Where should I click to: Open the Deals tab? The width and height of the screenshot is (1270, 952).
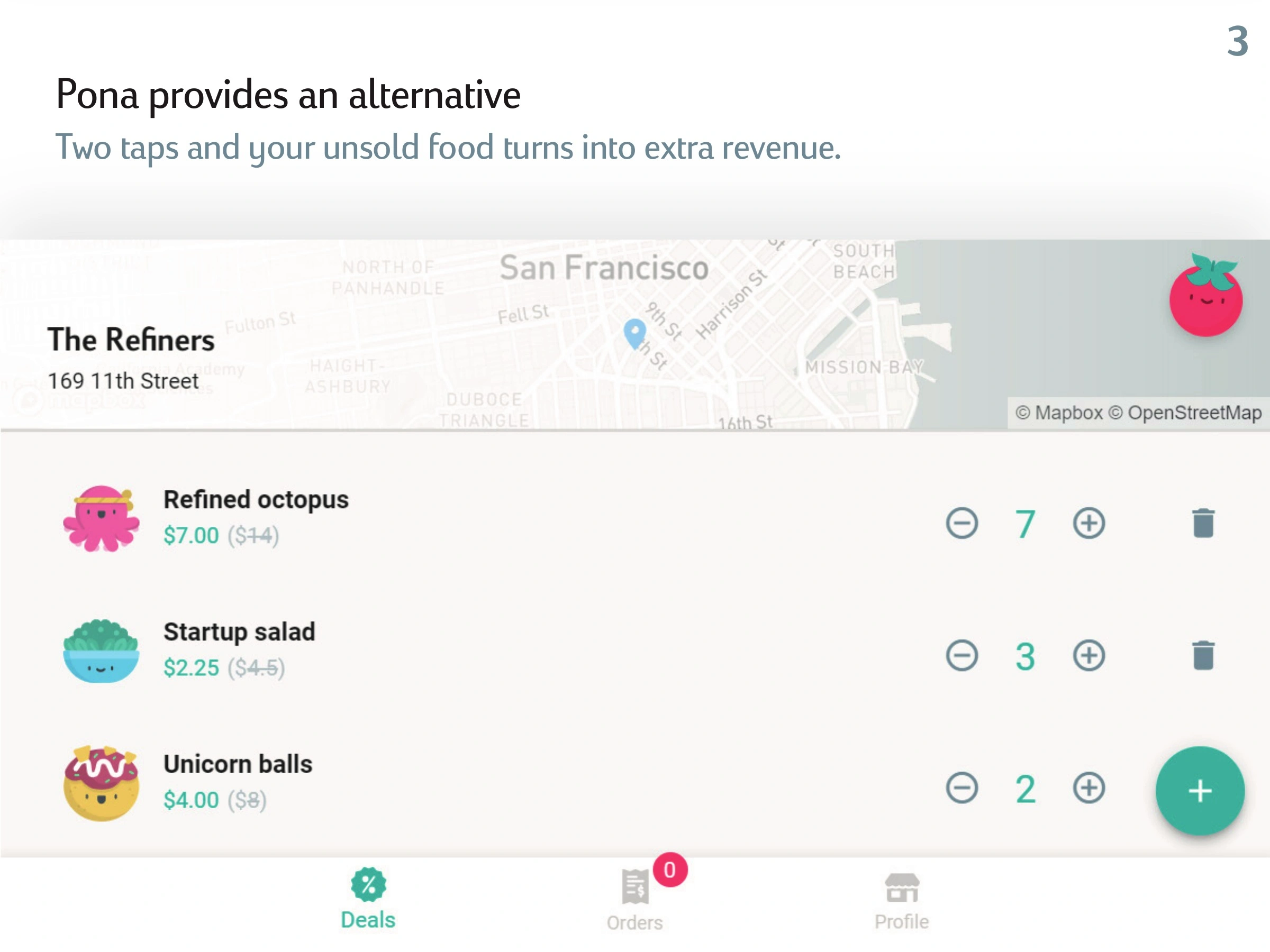click(368, 899)
